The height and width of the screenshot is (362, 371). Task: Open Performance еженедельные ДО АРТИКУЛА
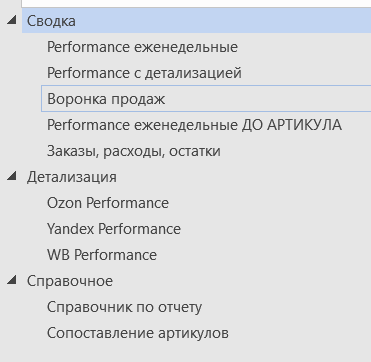click(x=194, y=125)
